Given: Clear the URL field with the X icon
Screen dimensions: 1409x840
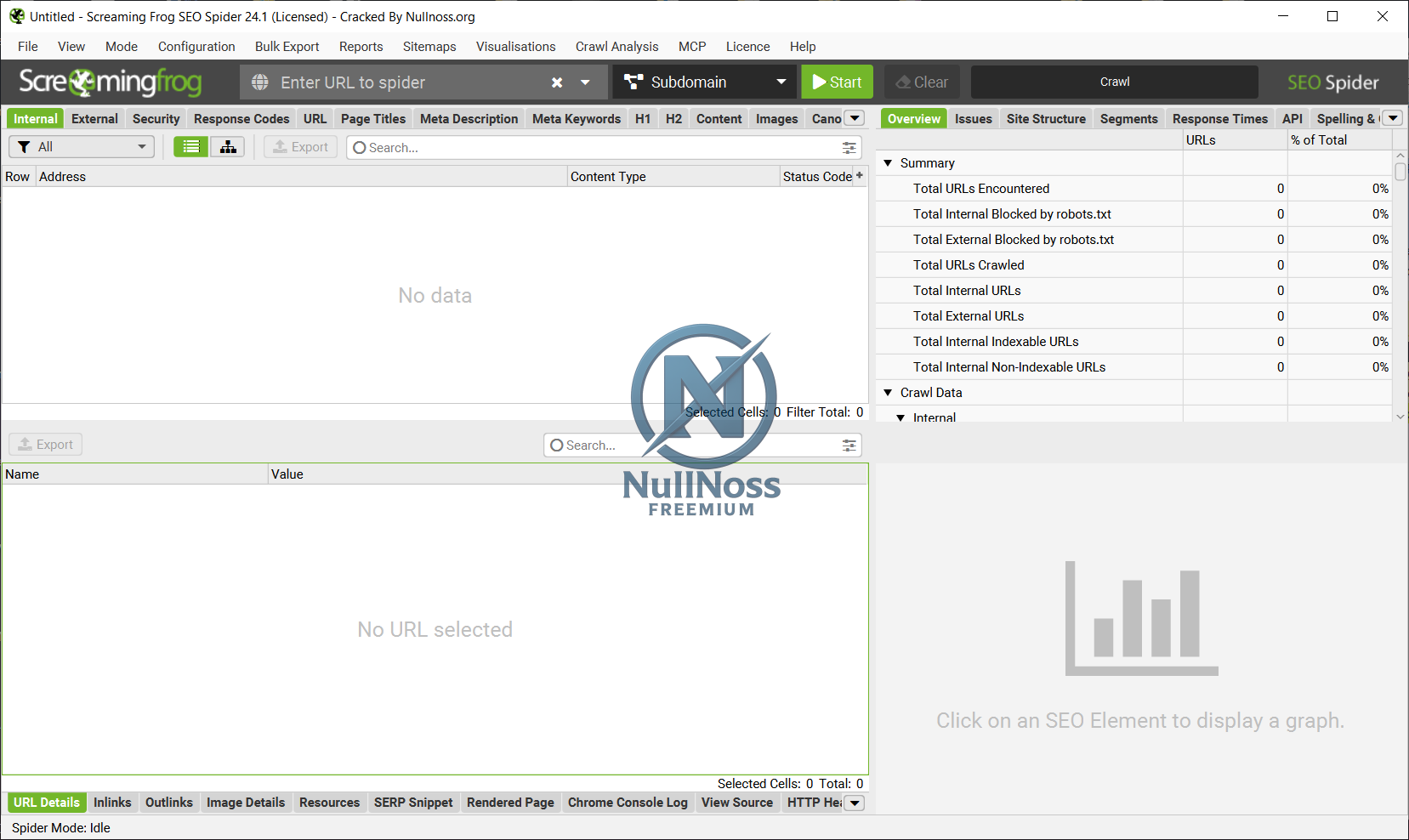Looking at the screenshot, I should coord(557,82).
